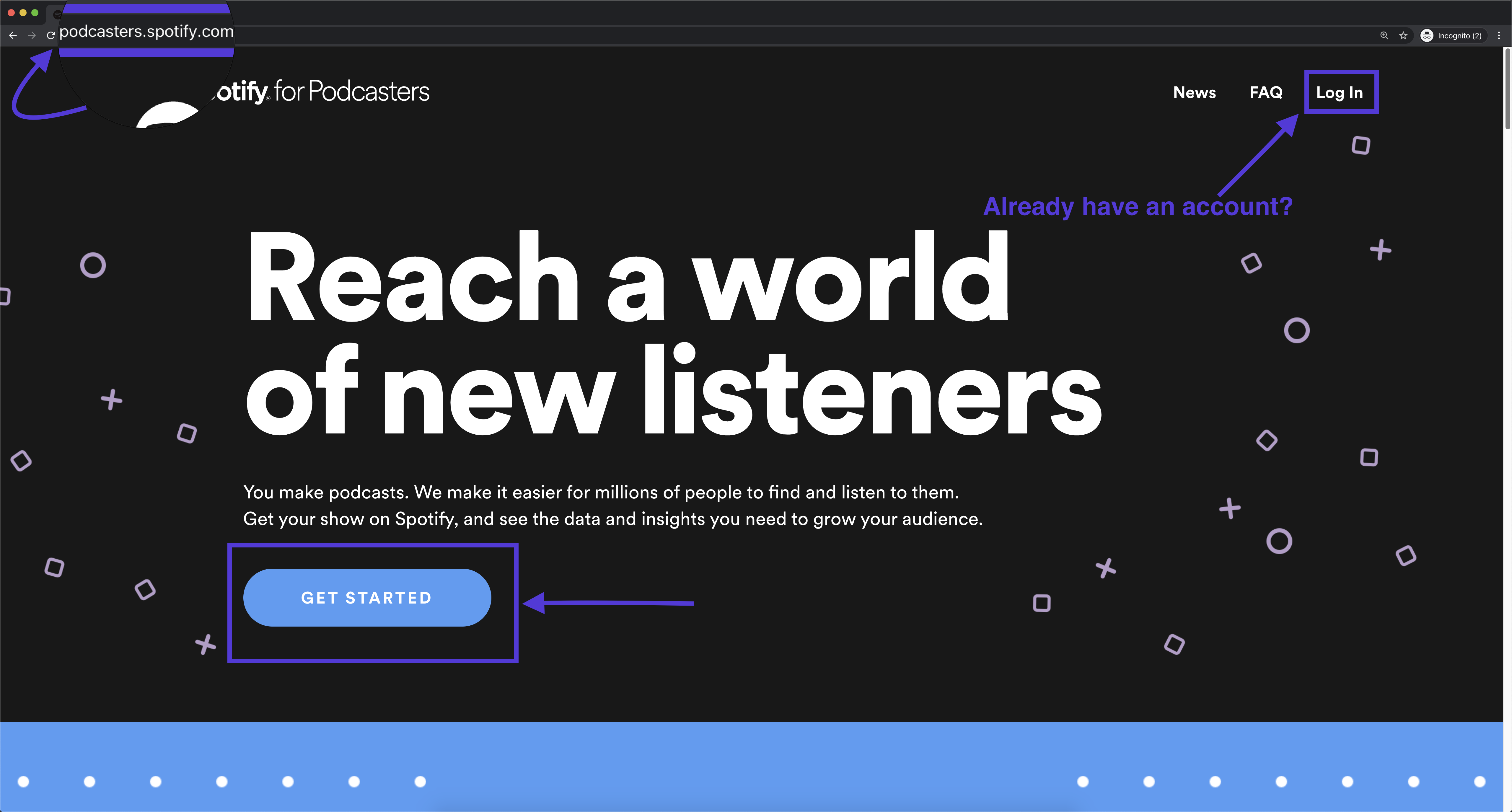Click the "Get your show on Spotify" sentence

(613, 519)
